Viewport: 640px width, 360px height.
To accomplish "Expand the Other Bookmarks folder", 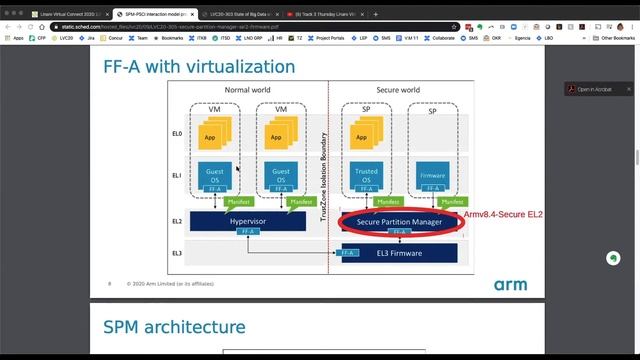I will click(x=613, y=38).
